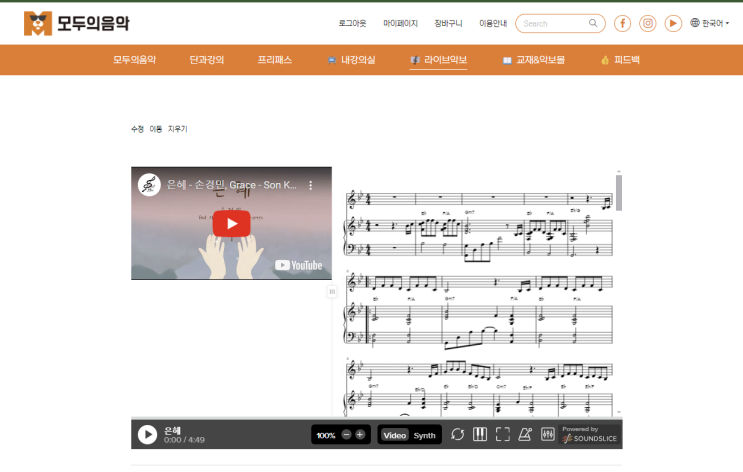Open the video's three-dot options menu
Image resolution: width=743 pixels, height=472 pixels.
310,185
